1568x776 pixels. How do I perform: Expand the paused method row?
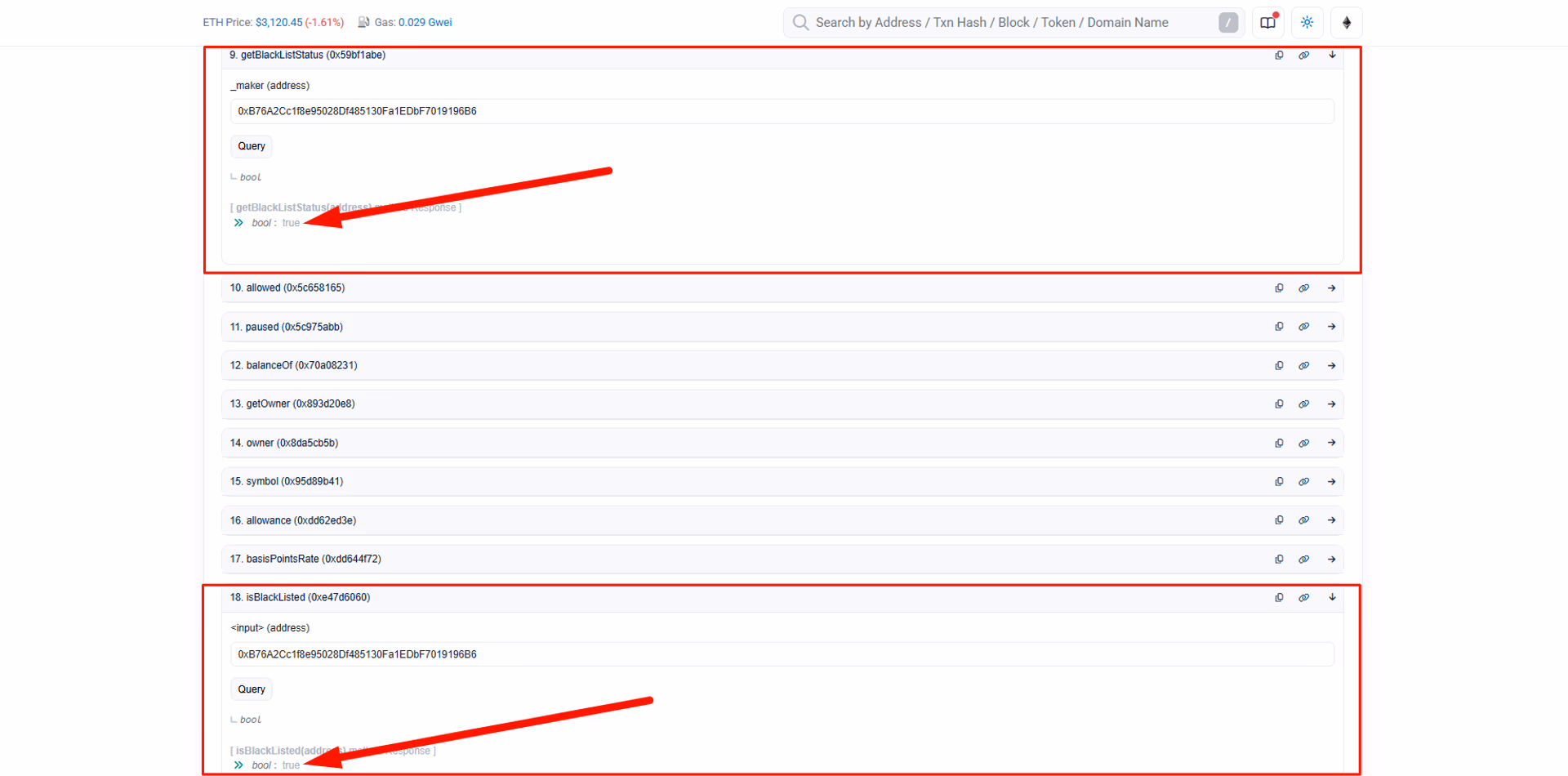pyautogui.click(x=1332, y=327)
